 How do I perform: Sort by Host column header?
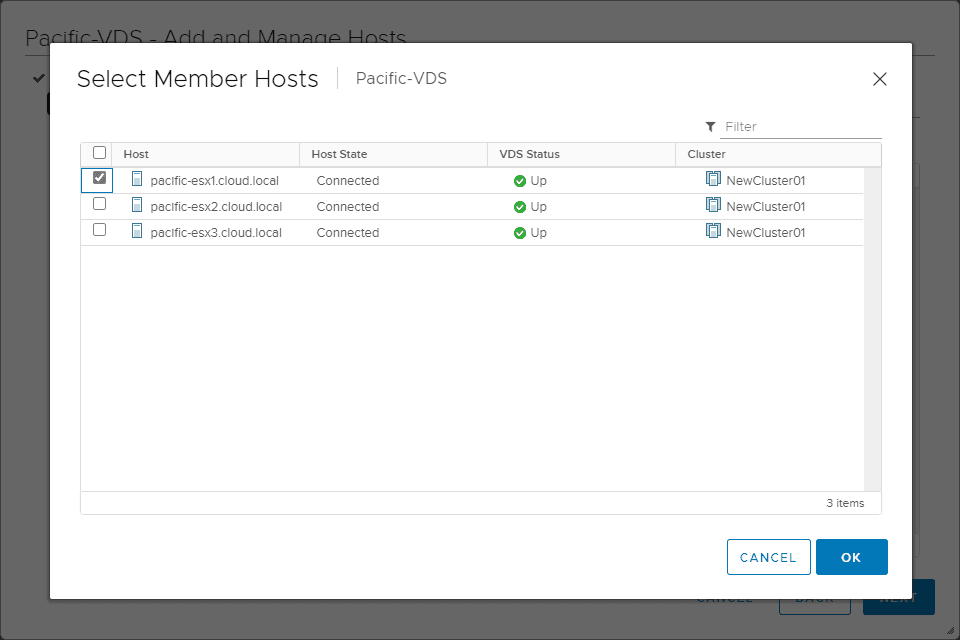136,154
